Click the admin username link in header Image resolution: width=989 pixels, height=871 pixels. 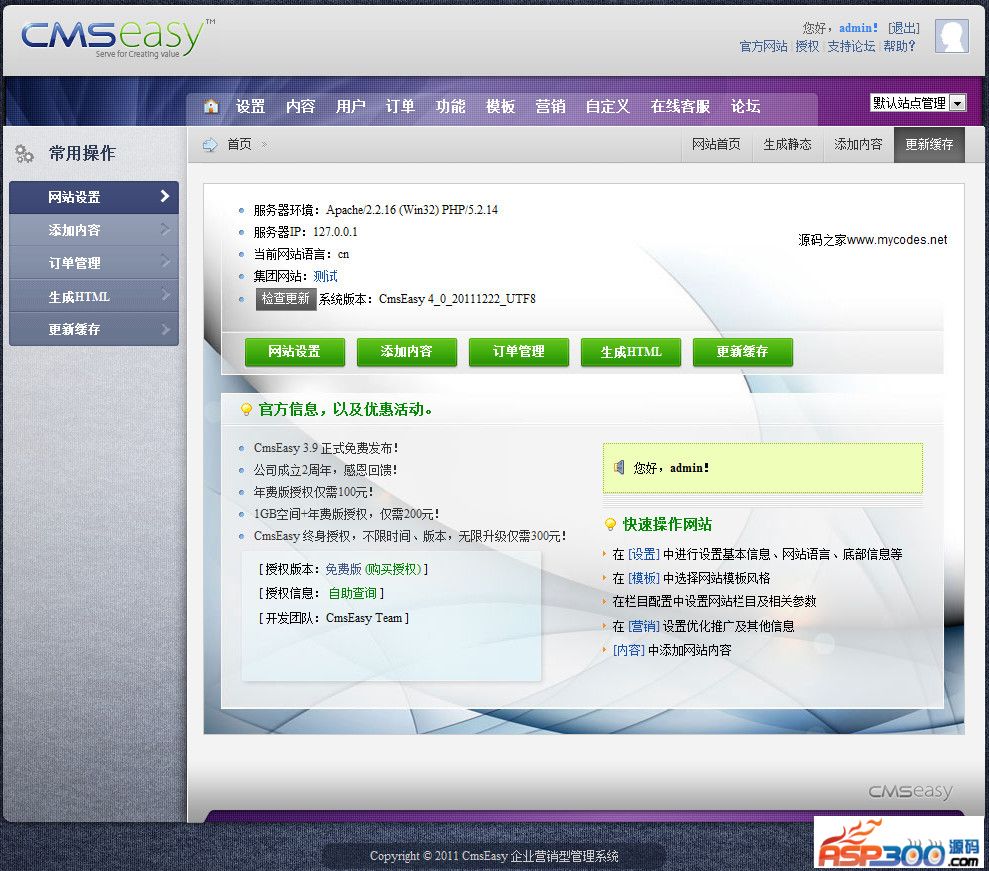858,28
